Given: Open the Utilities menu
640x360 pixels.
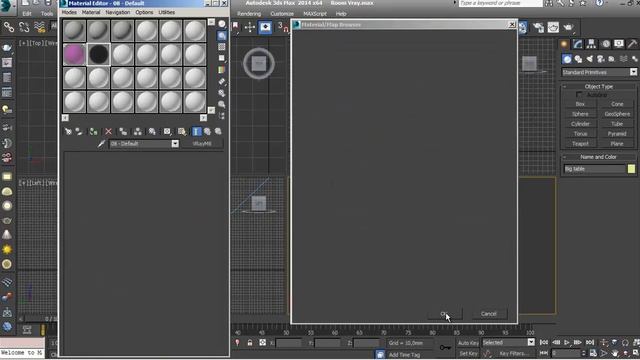Looking at the screenshot, I should tap(167, 13).
